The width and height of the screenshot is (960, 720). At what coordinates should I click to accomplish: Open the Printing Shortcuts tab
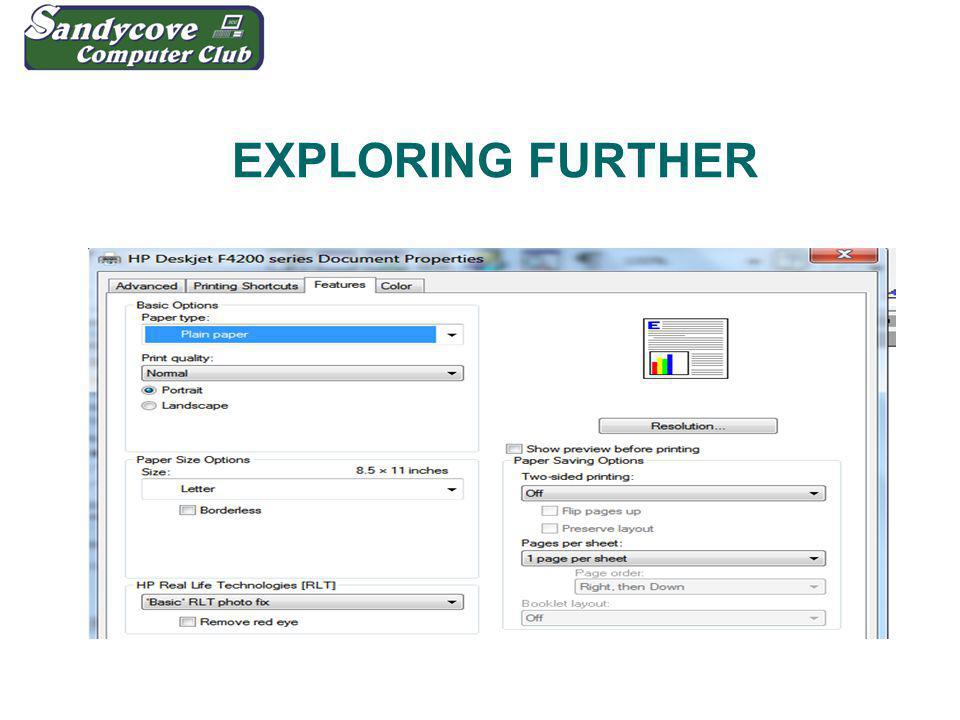(x=246, y=286)
